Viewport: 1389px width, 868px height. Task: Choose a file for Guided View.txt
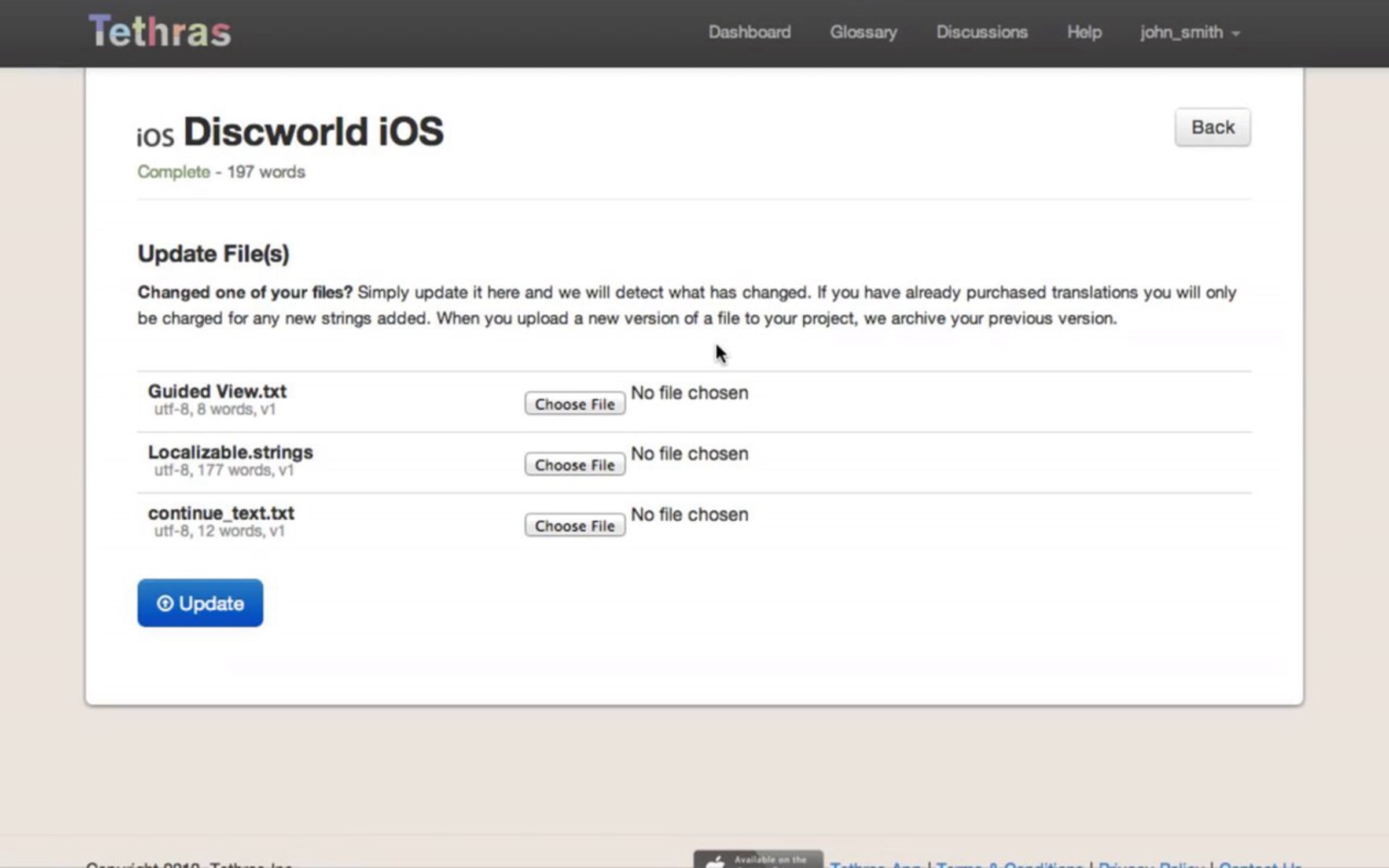(x=574, y=404)
